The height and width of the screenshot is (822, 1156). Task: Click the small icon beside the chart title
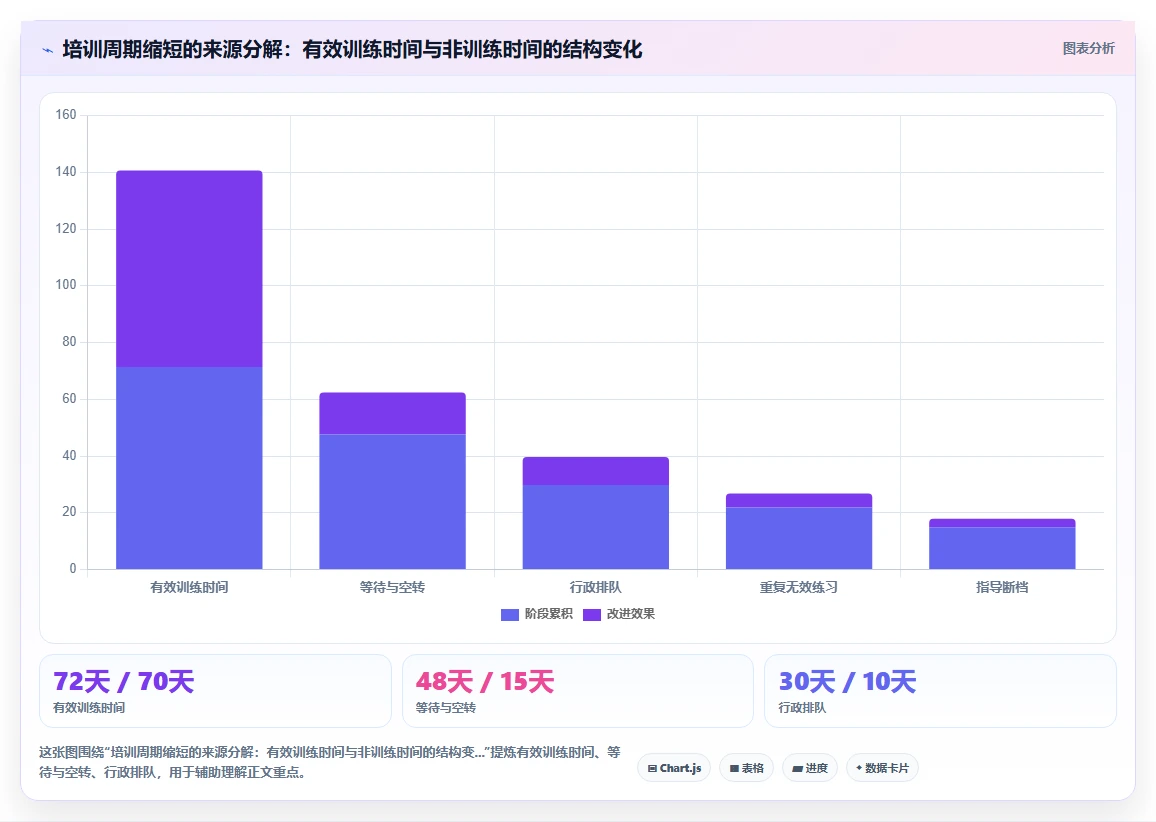[x=48, y=50]
